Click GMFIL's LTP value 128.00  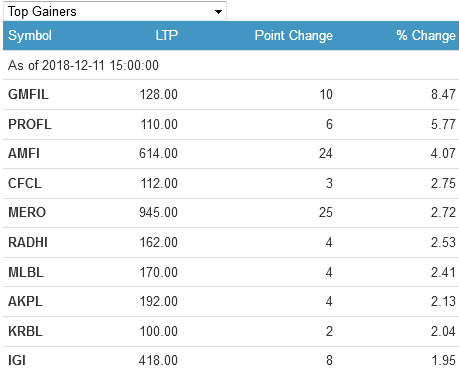(x=158, y=94)
